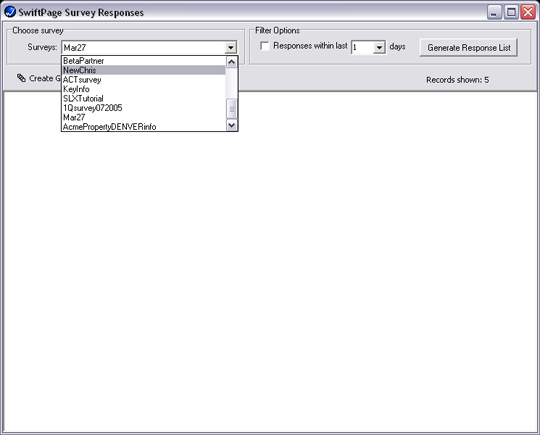Open the Surveys combo box arrow
Image resolution: width=540 pixels, height=435 pixels.
[230, 47]
